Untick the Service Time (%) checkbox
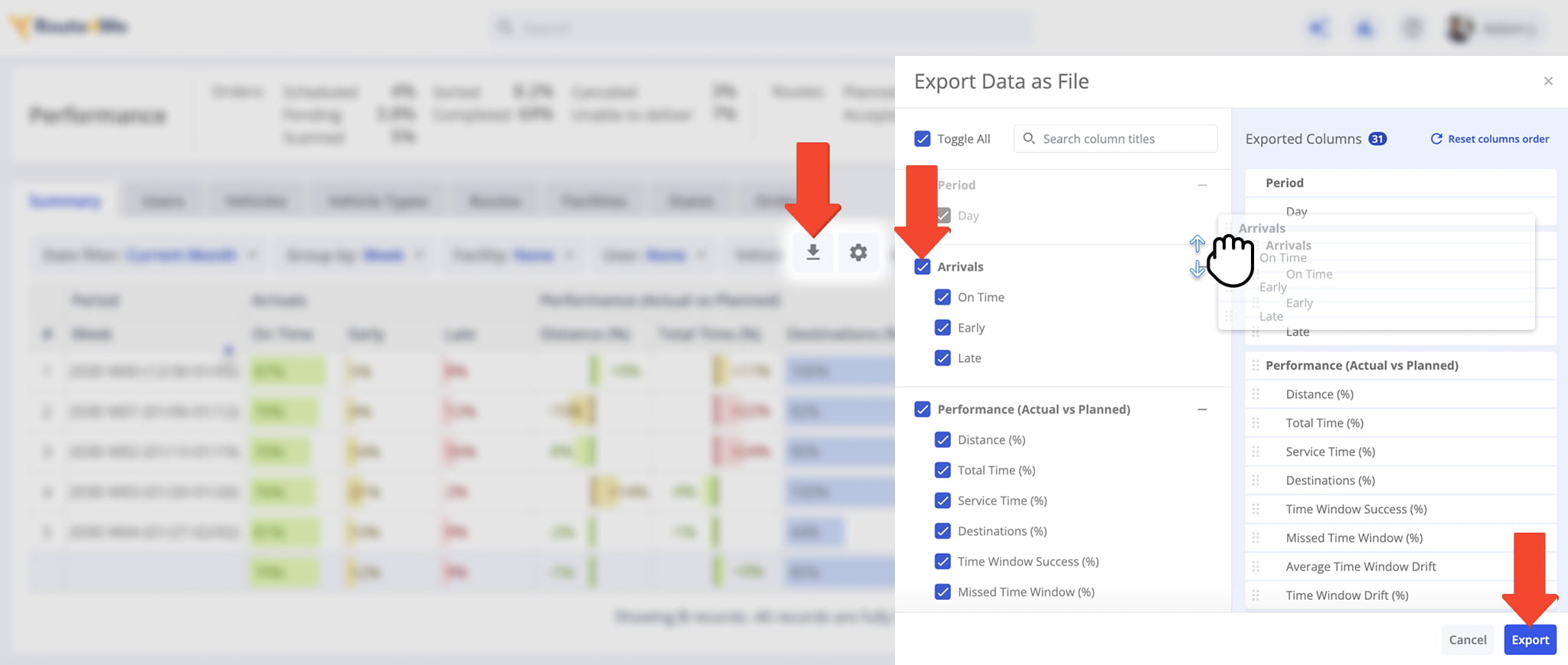 click(x=943, y=500)
